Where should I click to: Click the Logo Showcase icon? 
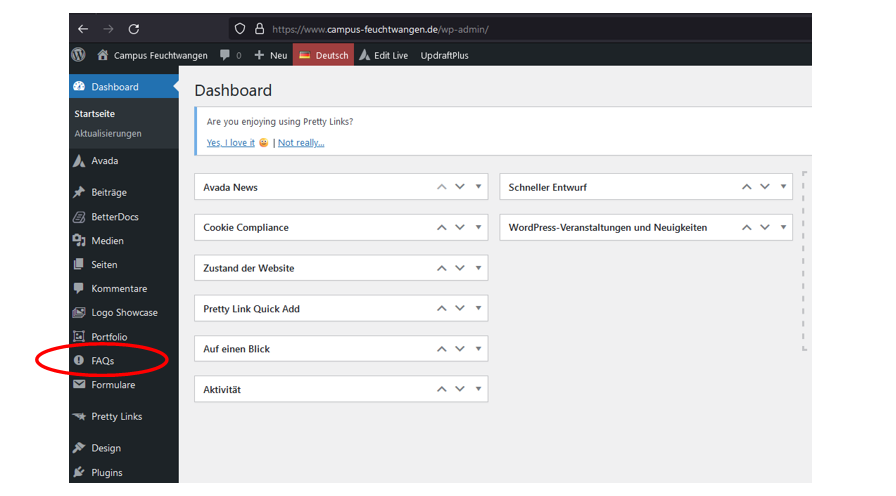point(79,313)
